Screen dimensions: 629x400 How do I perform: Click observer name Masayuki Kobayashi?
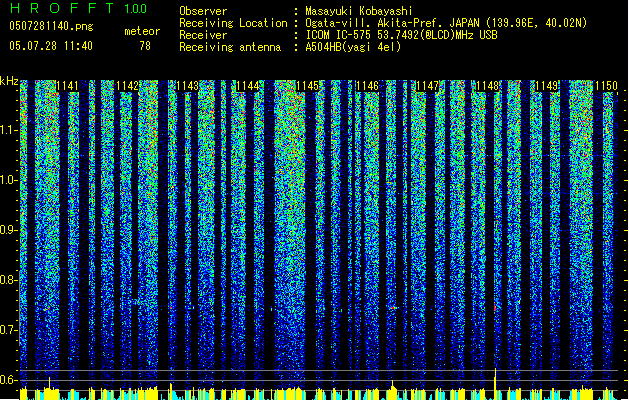[x=359, y=11]
